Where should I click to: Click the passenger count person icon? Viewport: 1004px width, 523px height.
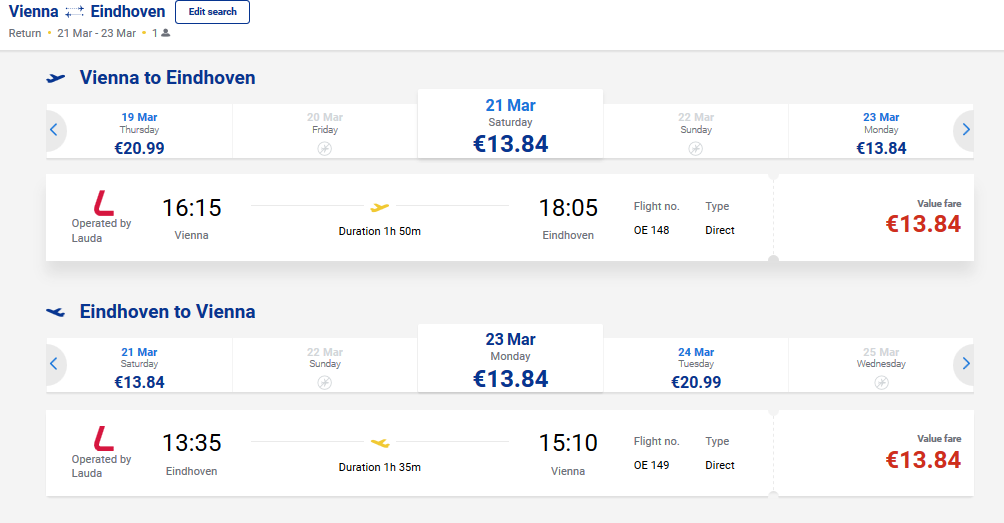(166, 33)
